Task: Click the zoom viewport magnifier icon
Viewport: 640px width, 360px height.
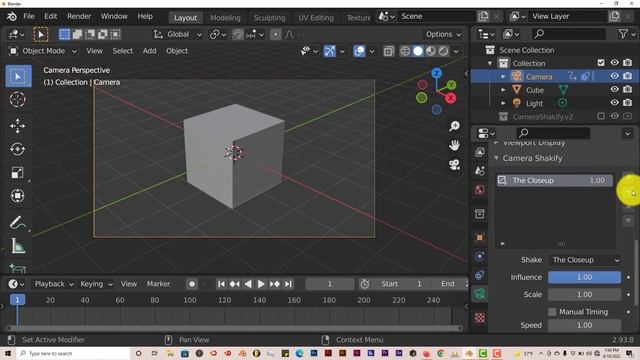Action: click(x=454, y=126)
